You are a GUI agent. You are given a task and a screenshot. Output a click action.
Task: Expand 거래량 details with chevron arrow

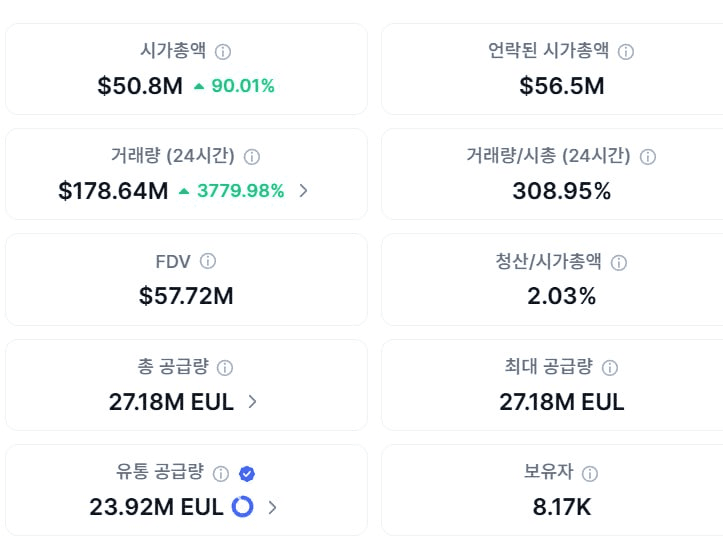[303, 191]
